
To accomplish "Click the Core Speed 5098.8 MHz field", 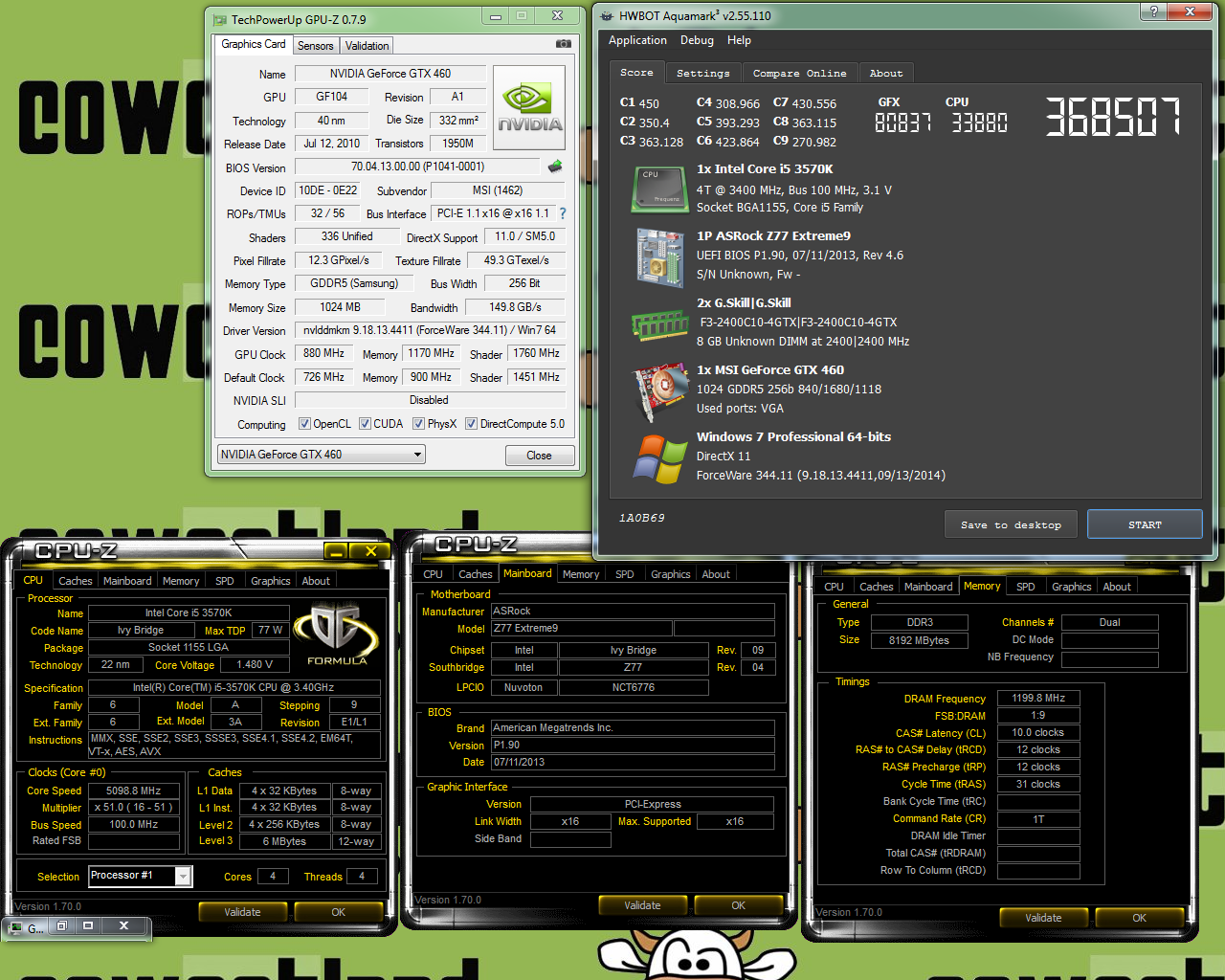I will point(134,791).
